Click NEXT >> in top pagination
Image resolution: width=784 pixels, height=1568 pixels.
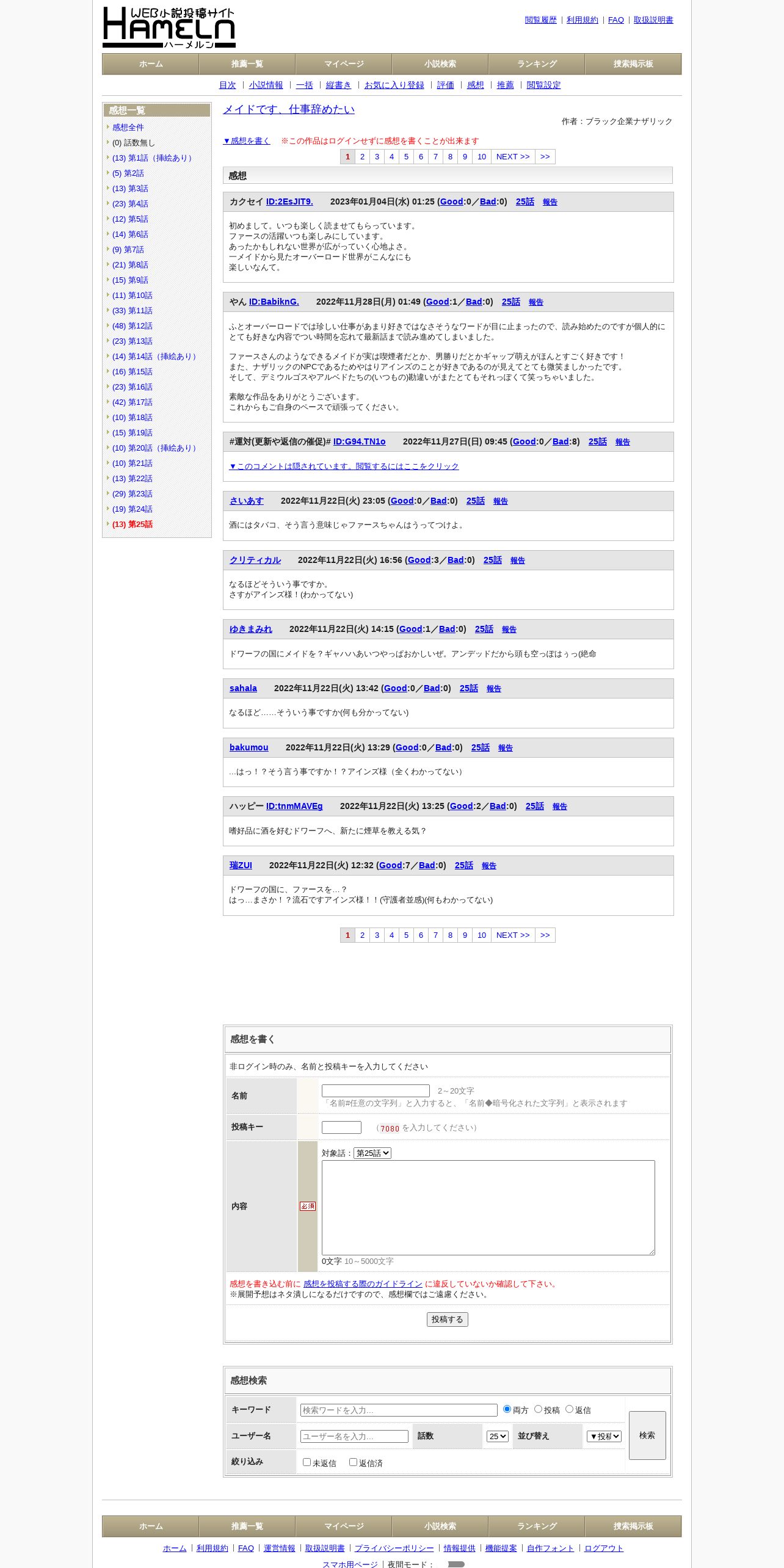coord(513,156)
